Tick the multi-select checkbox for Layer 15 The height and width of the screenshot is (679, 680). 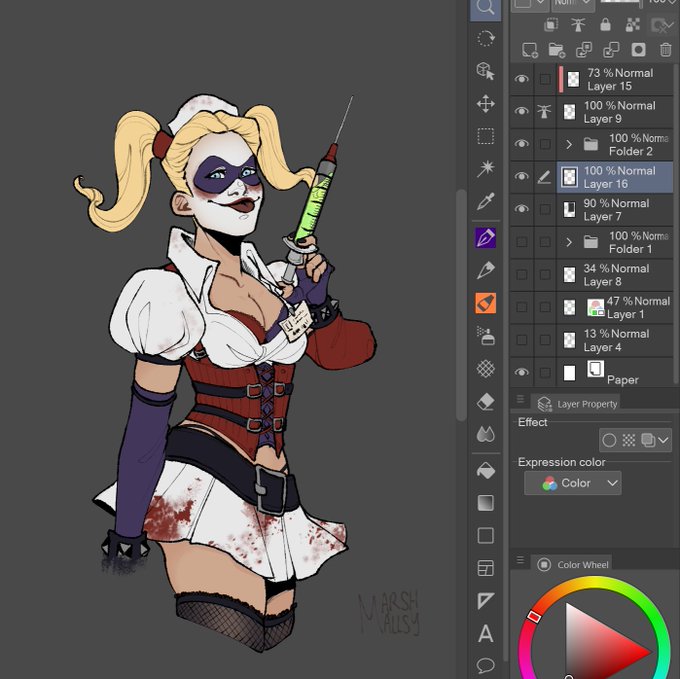(x=545, y=79)
